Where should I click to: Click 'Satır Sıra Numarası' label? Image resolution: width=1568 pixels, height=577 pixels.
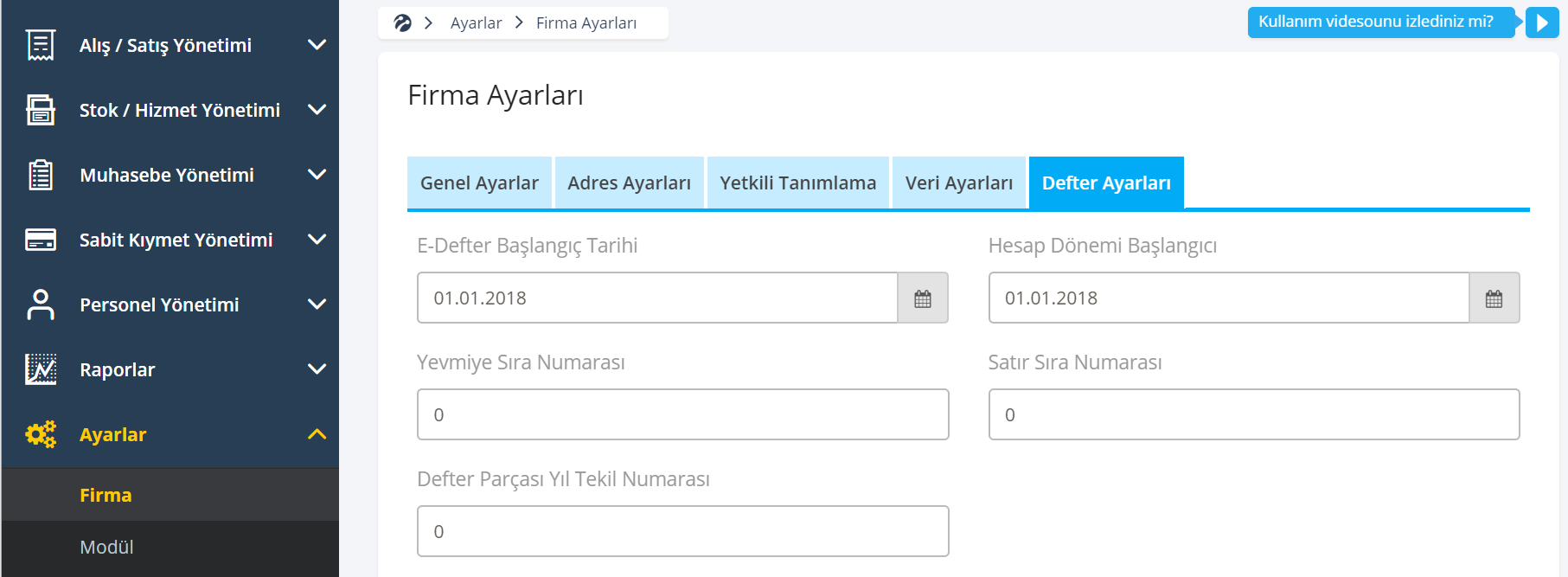coord(1075,362)
